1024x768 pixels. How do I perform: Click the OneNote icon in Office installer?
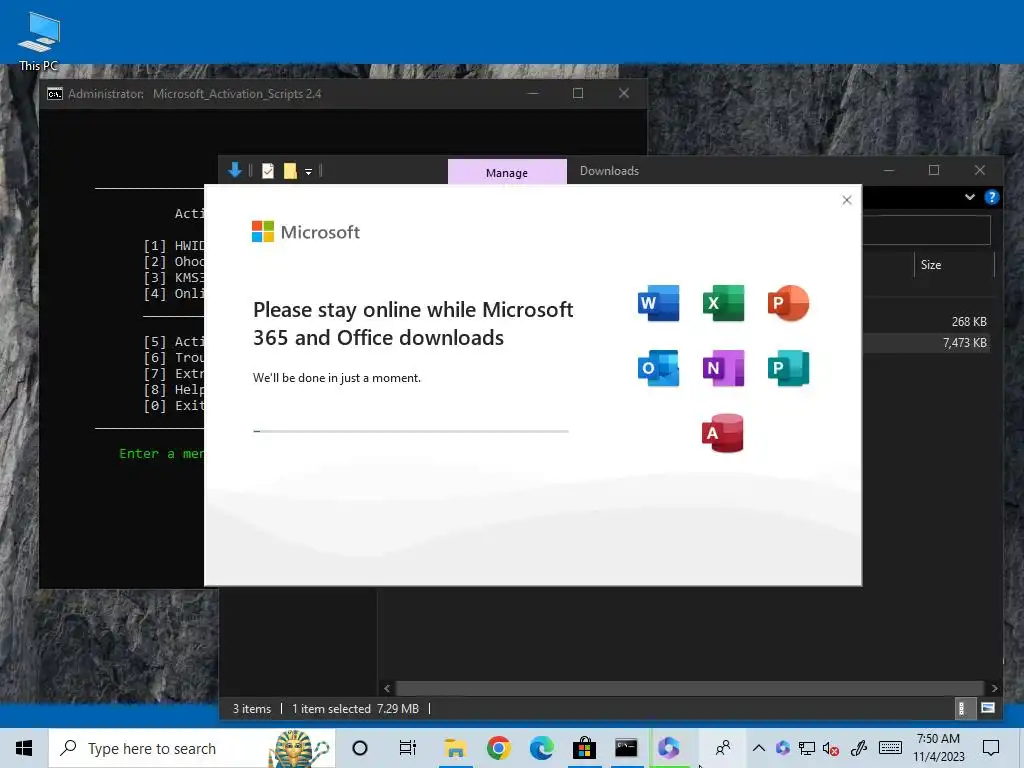pyautogui.click(x=723, y=368)
